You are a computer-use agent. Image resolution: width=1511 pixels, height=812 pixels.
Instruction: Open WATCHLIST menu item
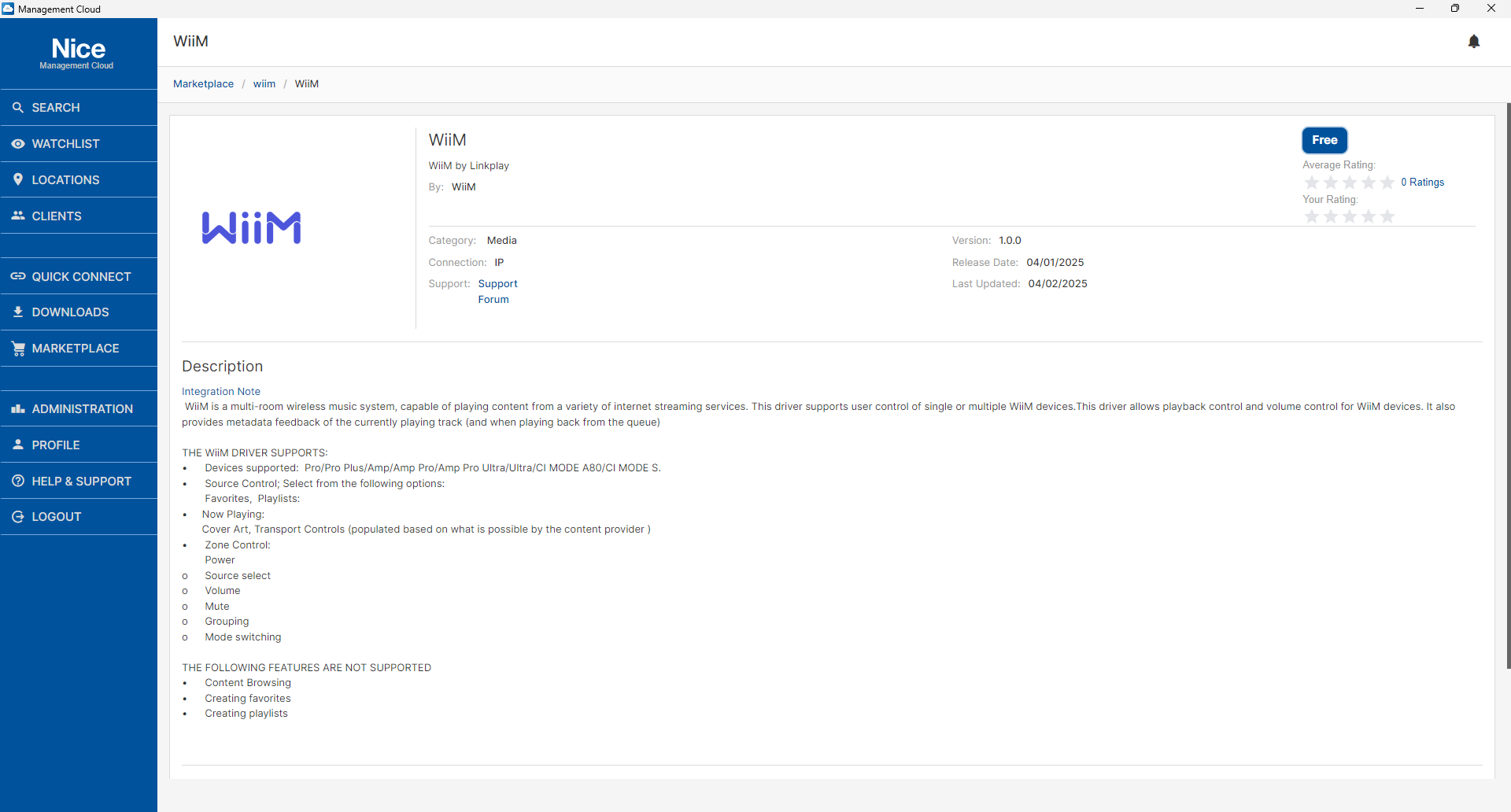[79, 143]
